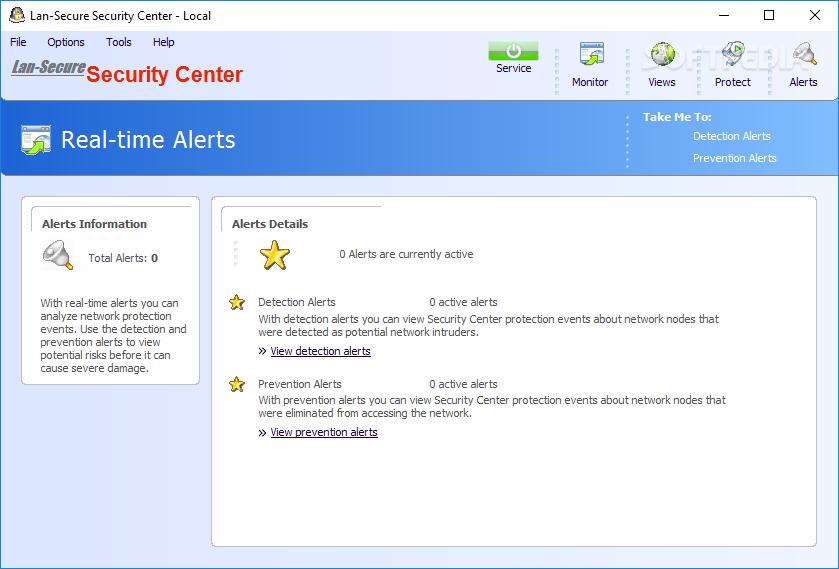The image size is (839, 569).
Task: Open the Tools menu
Action: (x=119, y=42)
